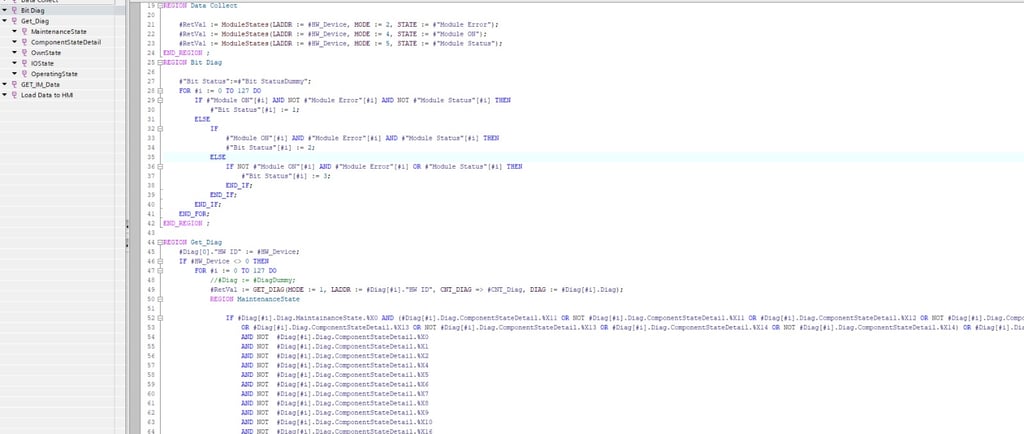Viewport: 1024px width, 434px height.
Task: Toggle the ComponentStateDetail tree node arrow
Action: (x=14, y=42)
